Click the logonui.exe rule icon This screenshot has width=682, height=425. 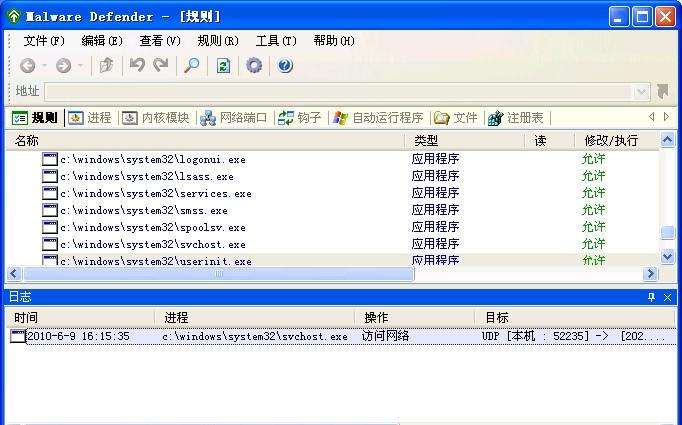pos(50,159)
